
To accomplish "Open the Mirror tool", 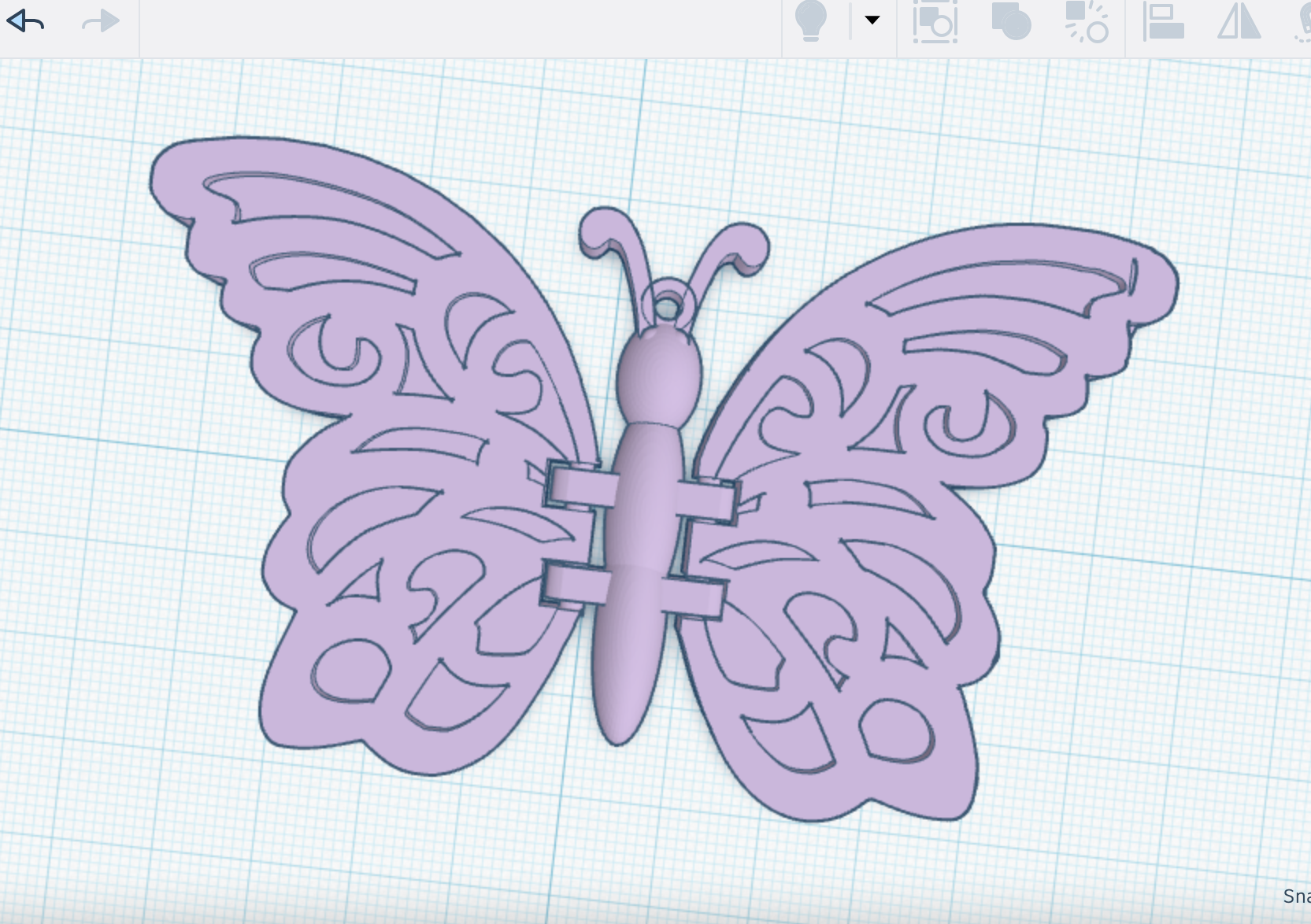I will click(1239, 21).
